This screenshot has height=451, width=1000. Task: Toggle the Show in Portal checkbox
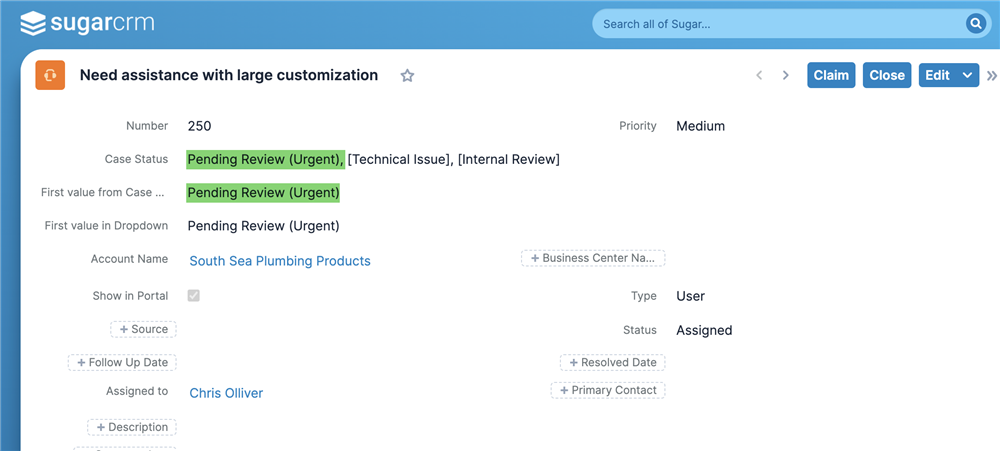coord(193,295)
